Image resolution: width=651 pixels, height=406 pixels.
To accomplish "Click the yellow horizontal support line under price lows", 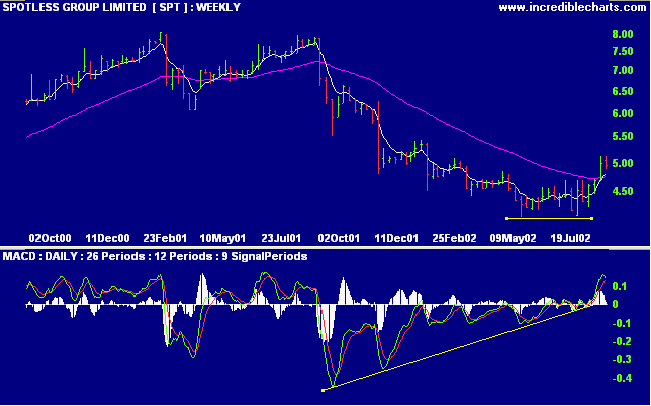I will pos(548,218).
